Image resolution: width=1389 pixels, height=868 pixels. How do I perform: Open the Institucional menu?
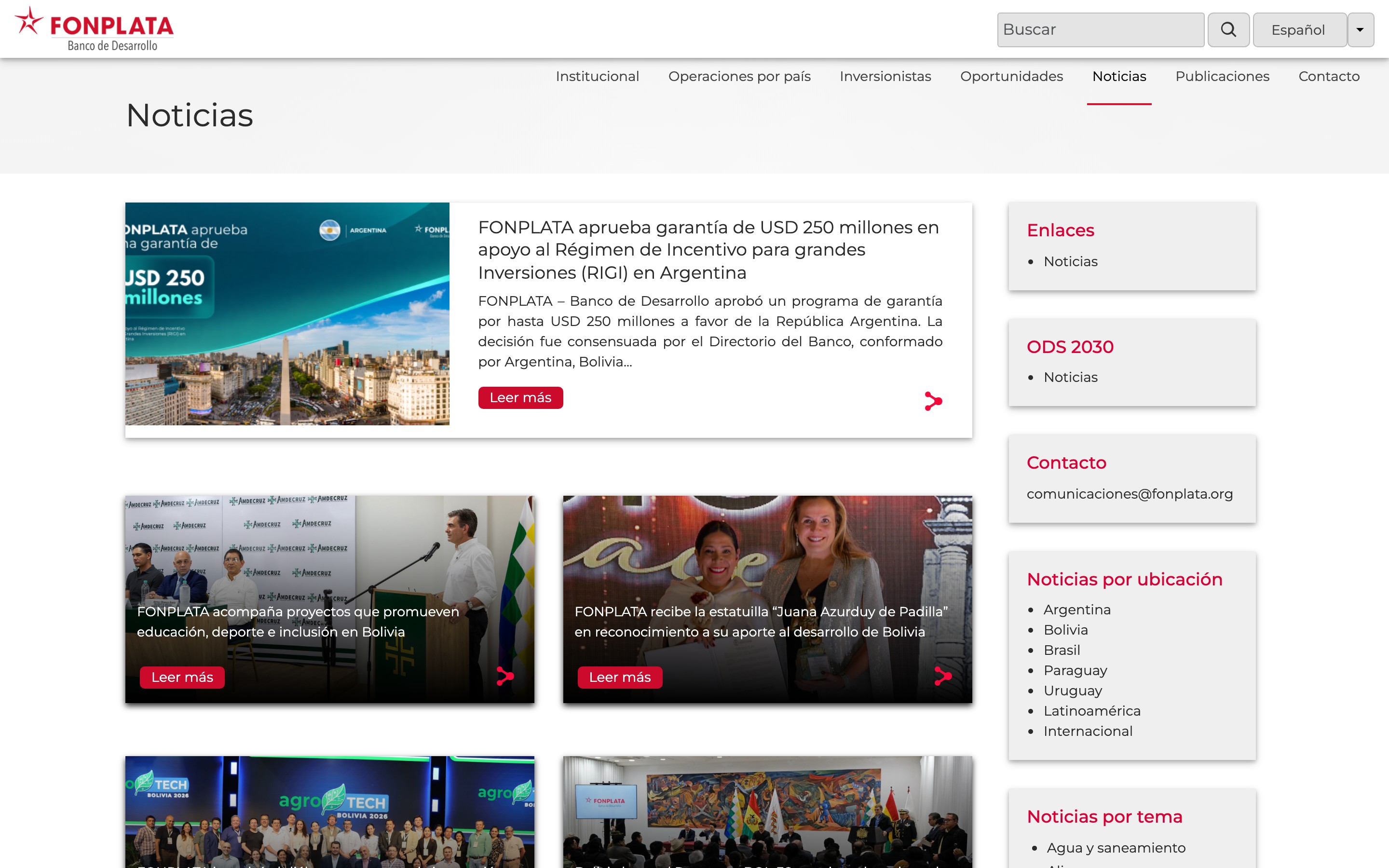597,76
